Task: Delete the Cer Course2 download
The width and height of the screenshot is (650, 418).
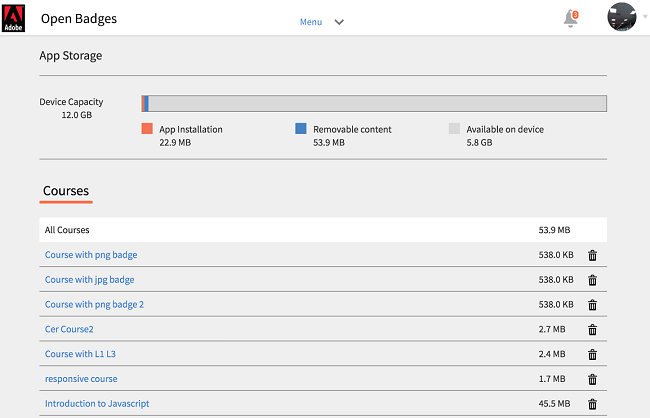Action: 592,330
